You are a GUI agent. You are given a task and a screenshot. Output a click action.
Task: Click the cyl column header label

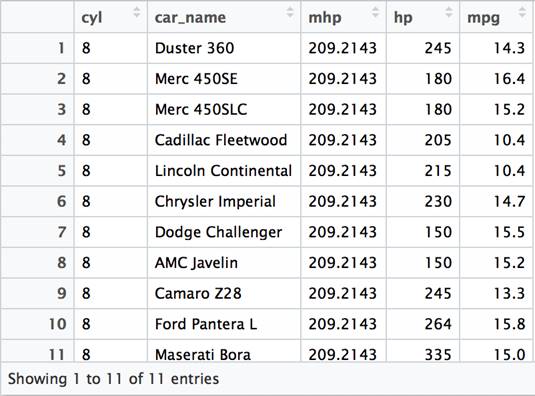[x=91, y=18]
